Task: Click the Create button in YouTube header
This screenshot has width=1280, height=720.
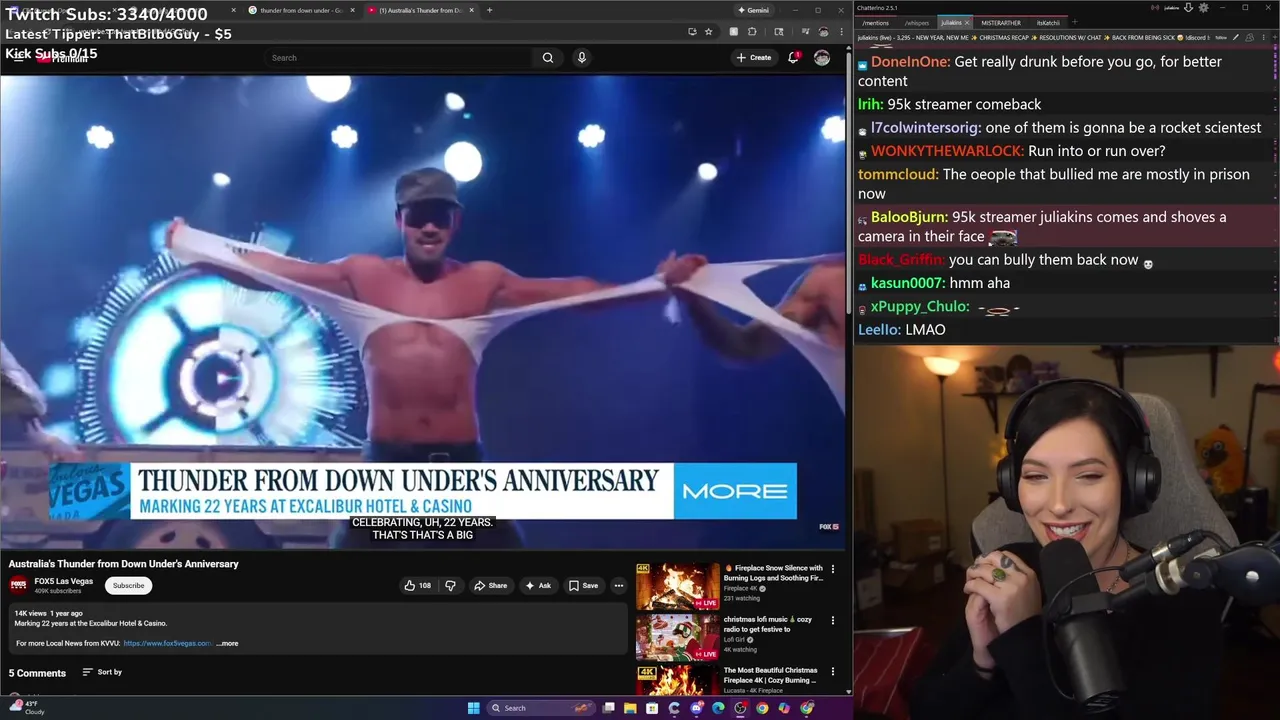Action: click(754, 57)
